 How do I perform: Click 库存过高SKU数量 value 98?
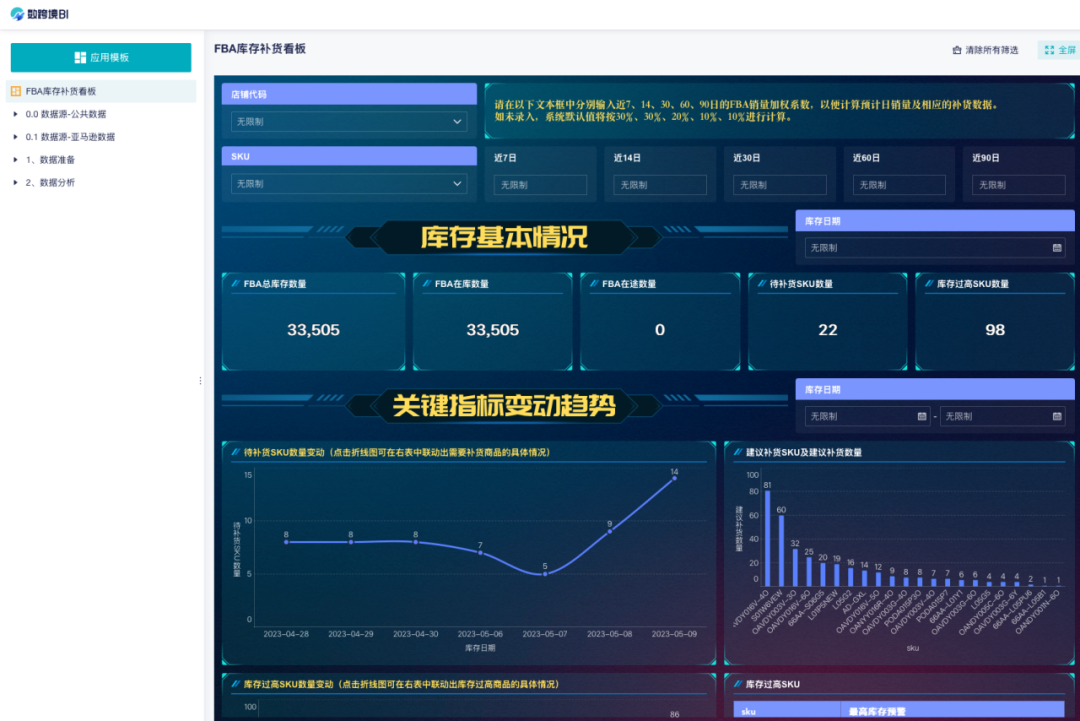[995, 330]
